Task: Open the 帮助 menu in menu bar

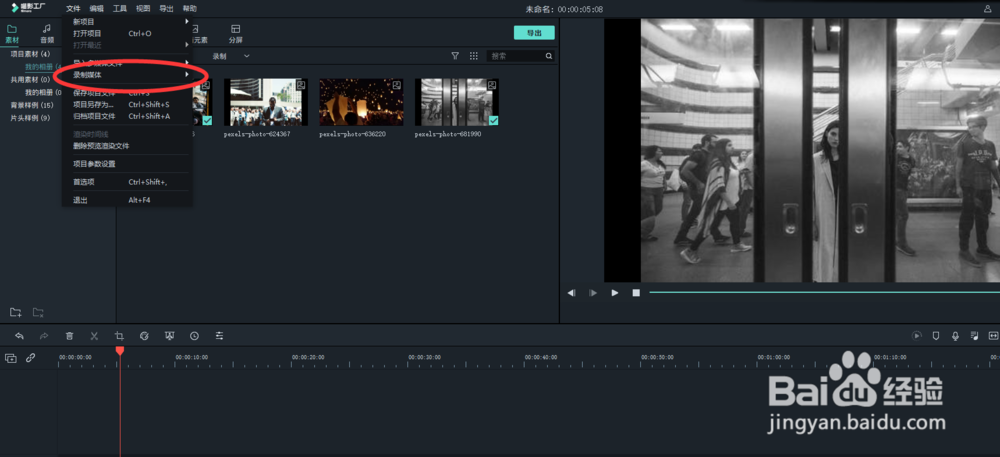Action: tap(189, 9)
